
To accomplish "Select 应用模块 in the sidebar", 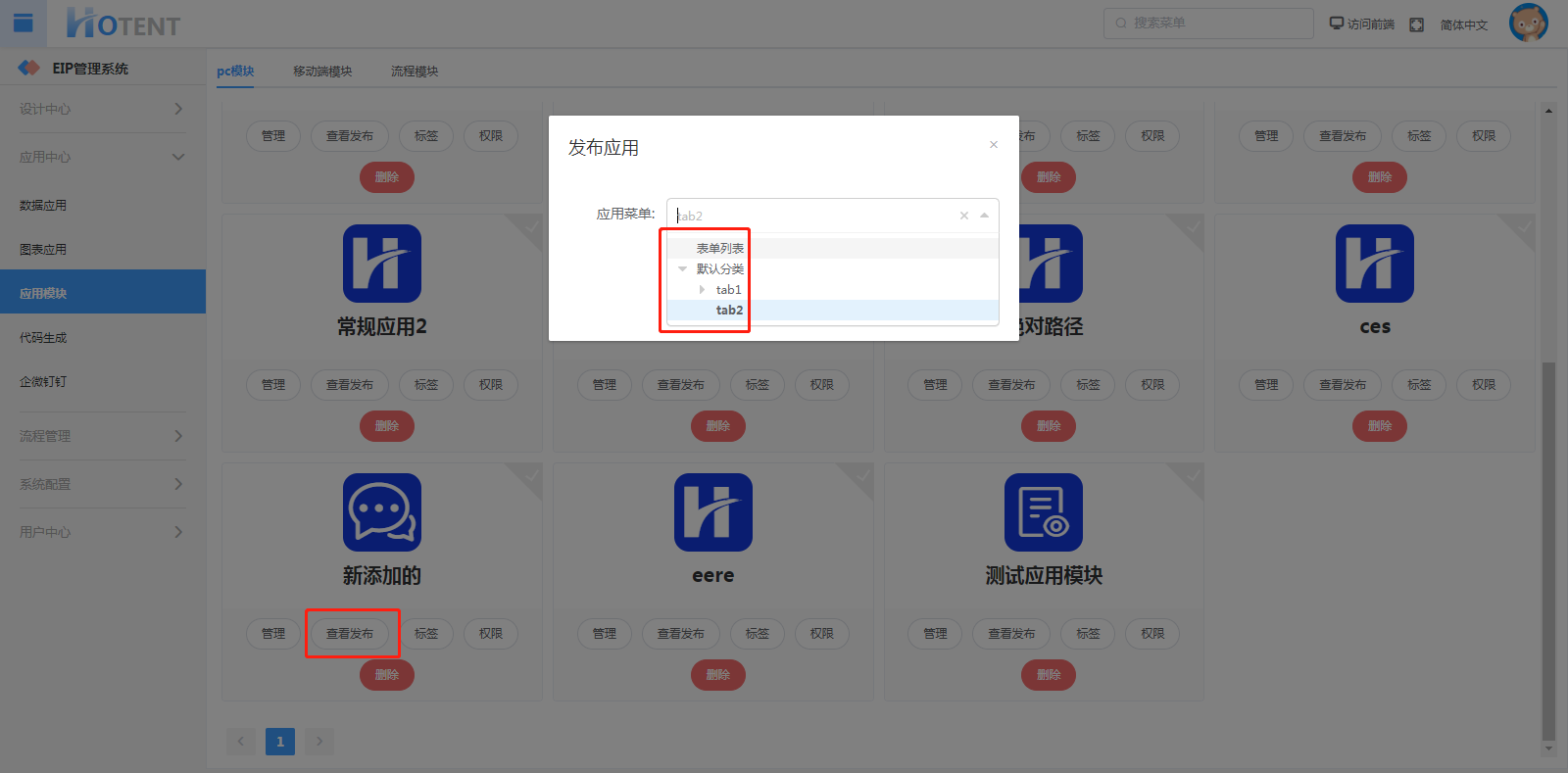I will tap(103, 292).
